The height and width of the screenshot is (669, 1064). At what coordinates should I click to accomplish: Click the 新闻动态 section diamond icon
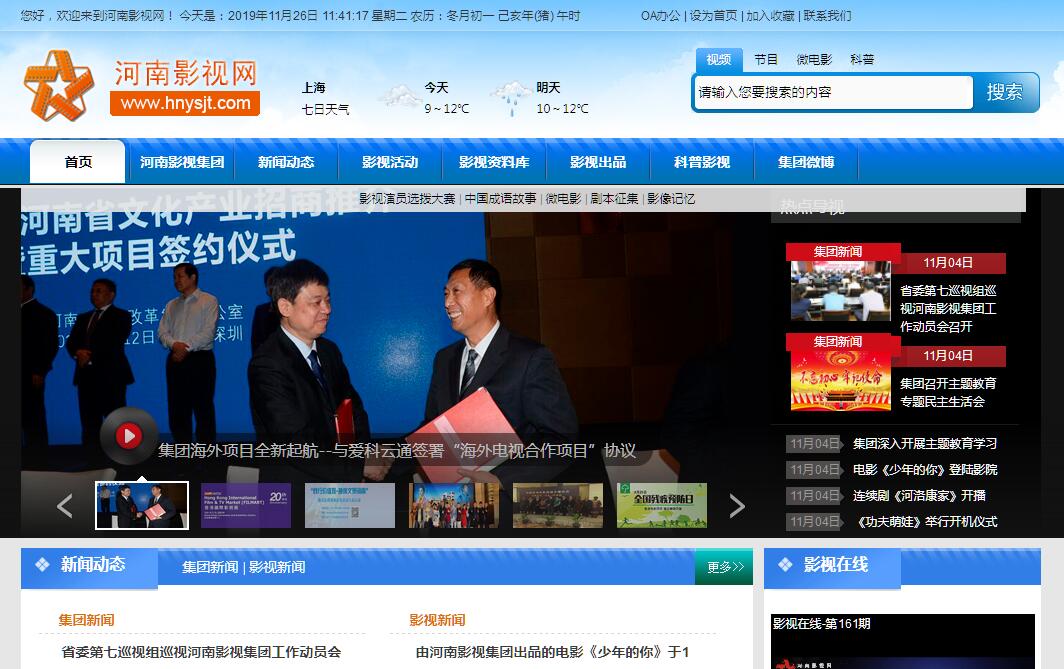(42, 565)
